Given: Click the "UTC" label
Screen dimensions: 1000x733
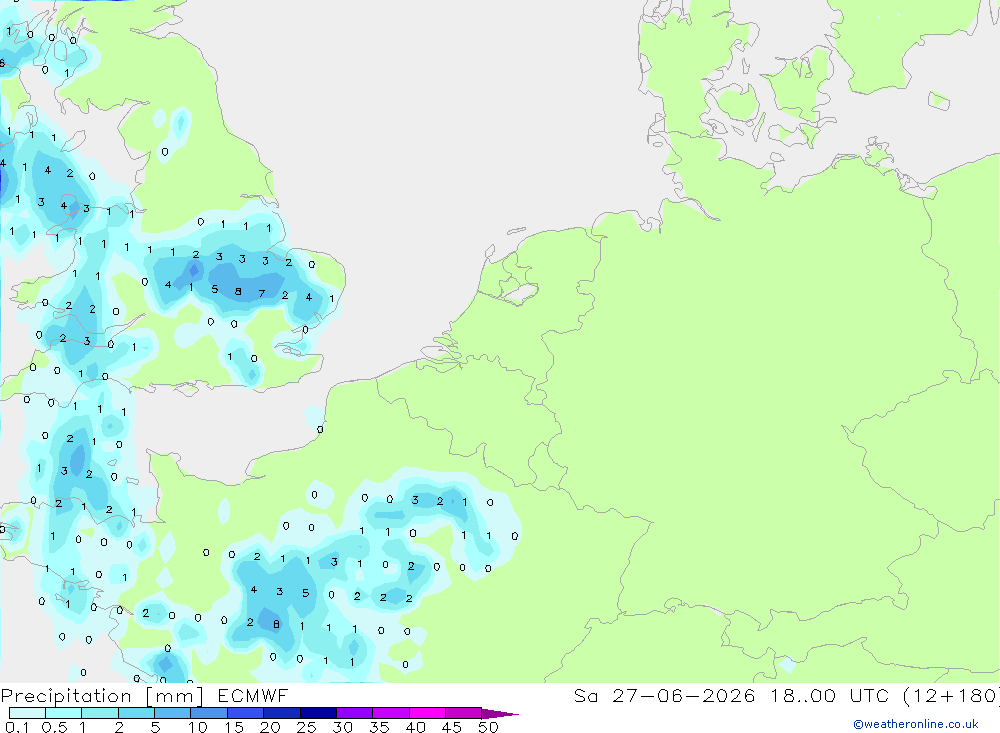Looking at the screenshot, I should 869,696.
